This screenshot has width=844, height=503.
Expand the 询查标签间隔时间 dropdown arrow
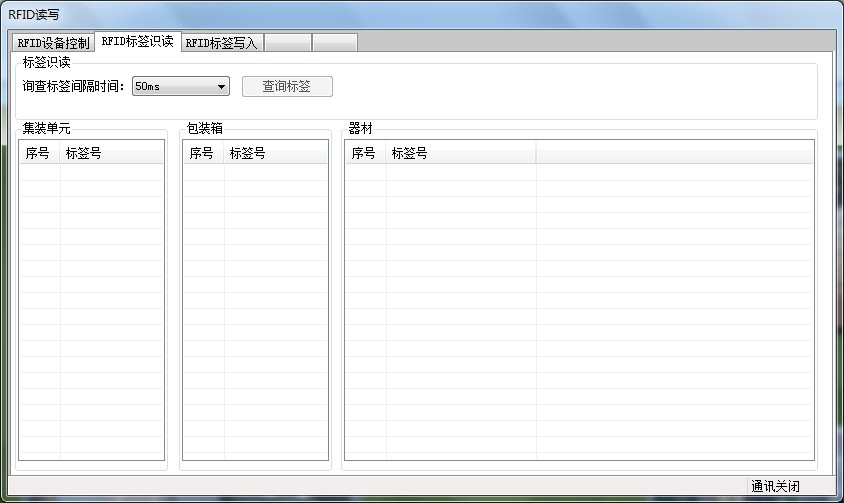(222, 87)
